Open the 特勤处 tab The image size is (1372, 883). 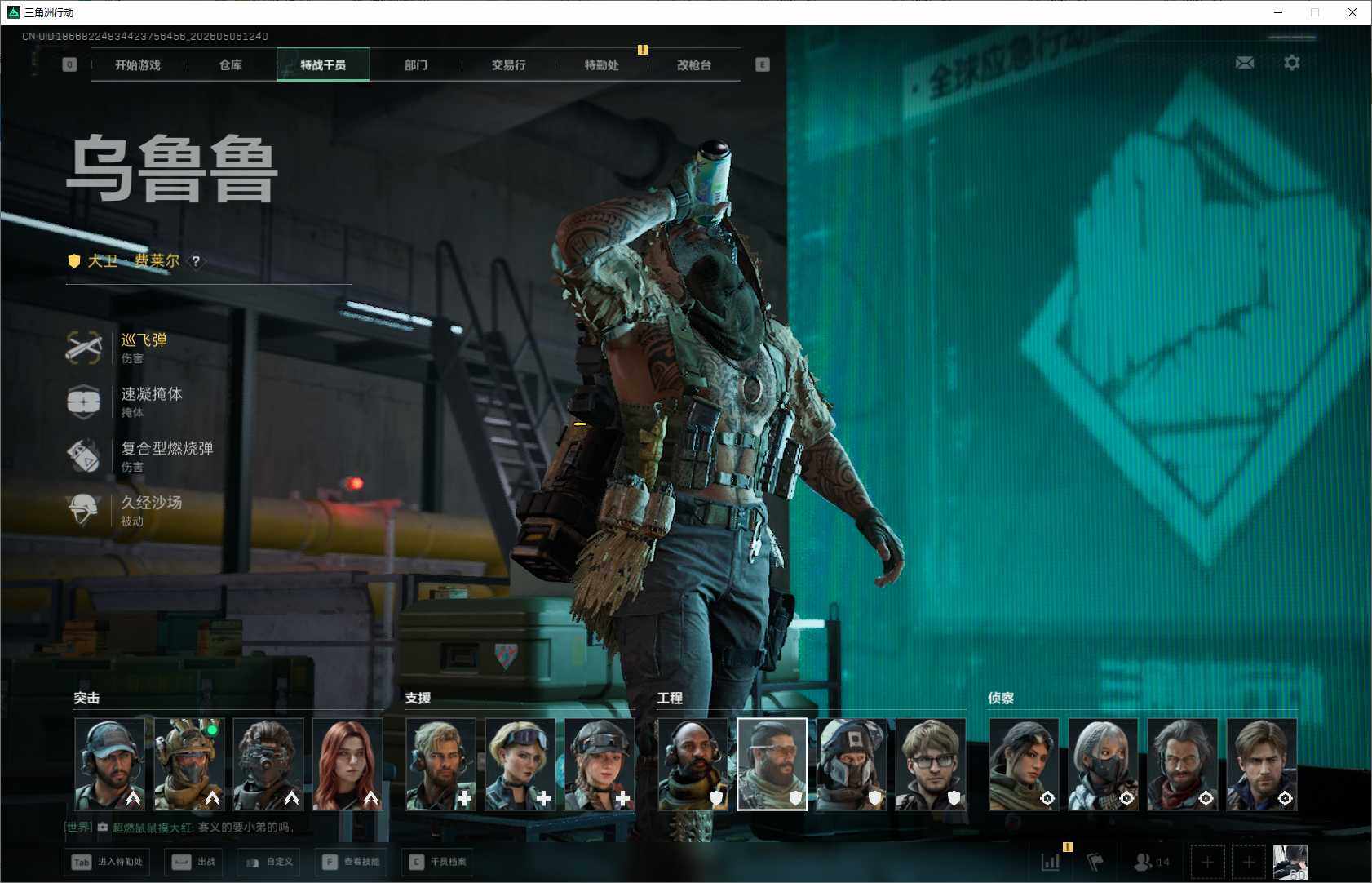(x=601, y=64)
